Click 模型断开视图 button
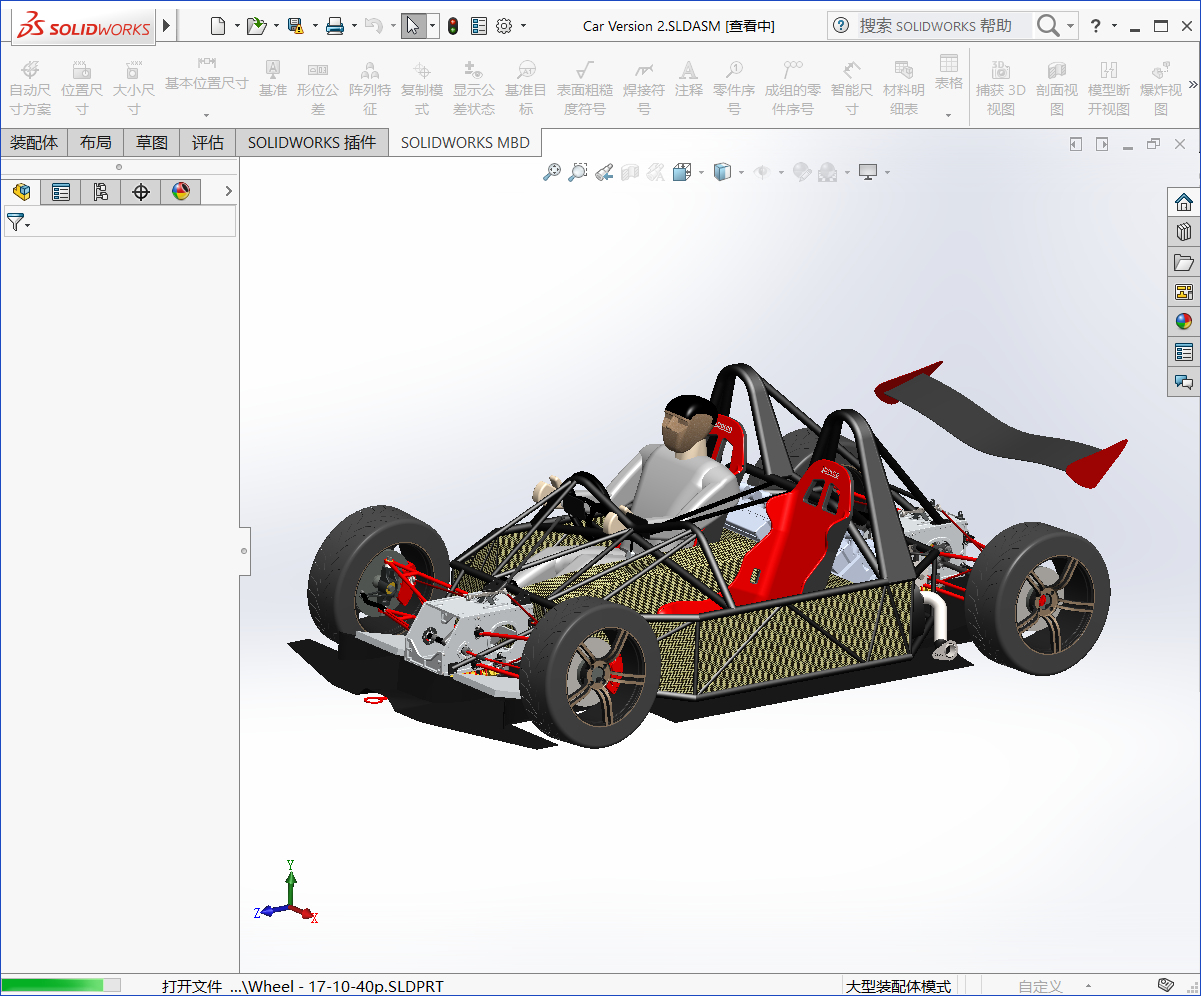This screenshot has height=996, width=1201. 1109,86
